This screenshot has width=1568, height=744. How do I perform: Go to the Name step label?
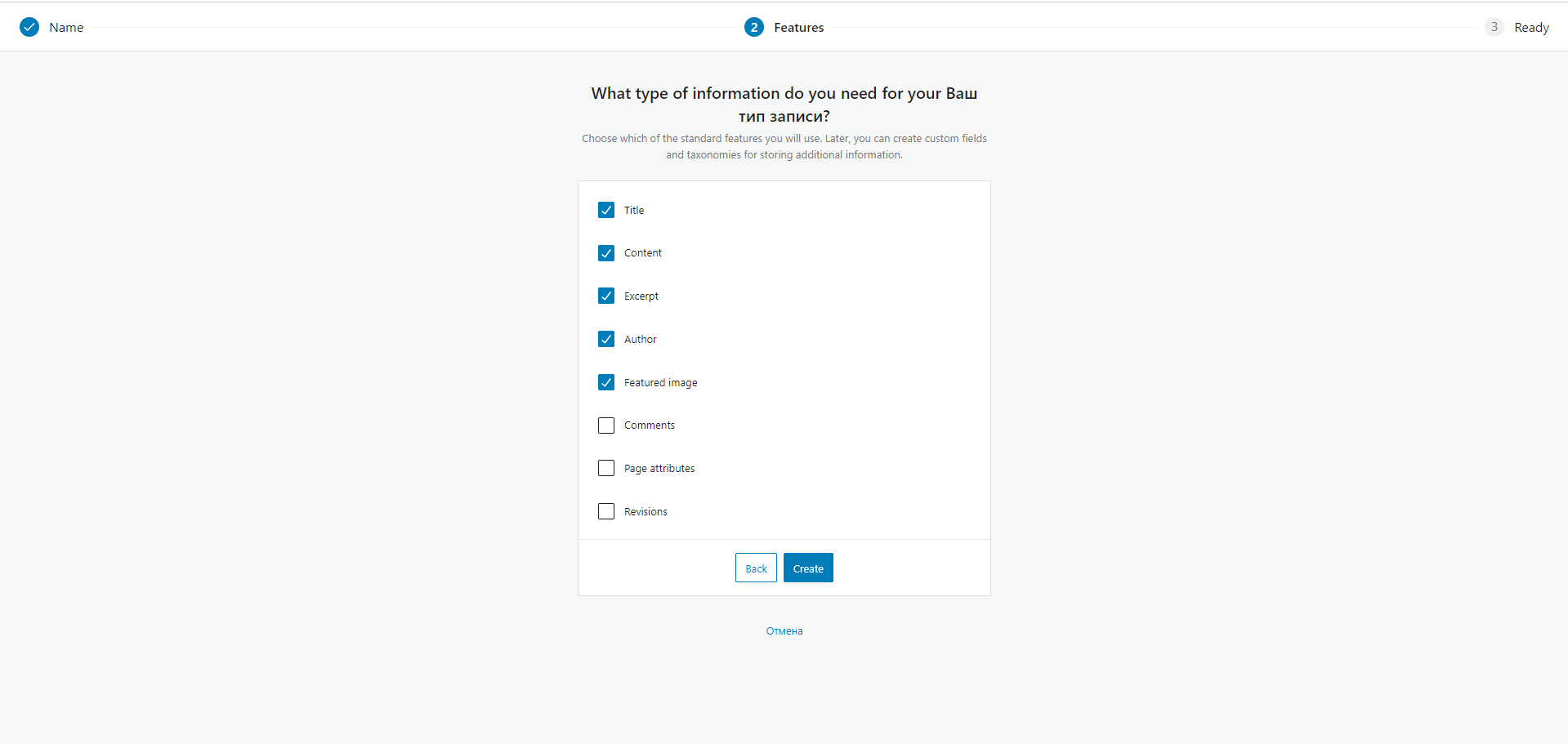click(66, 27)
